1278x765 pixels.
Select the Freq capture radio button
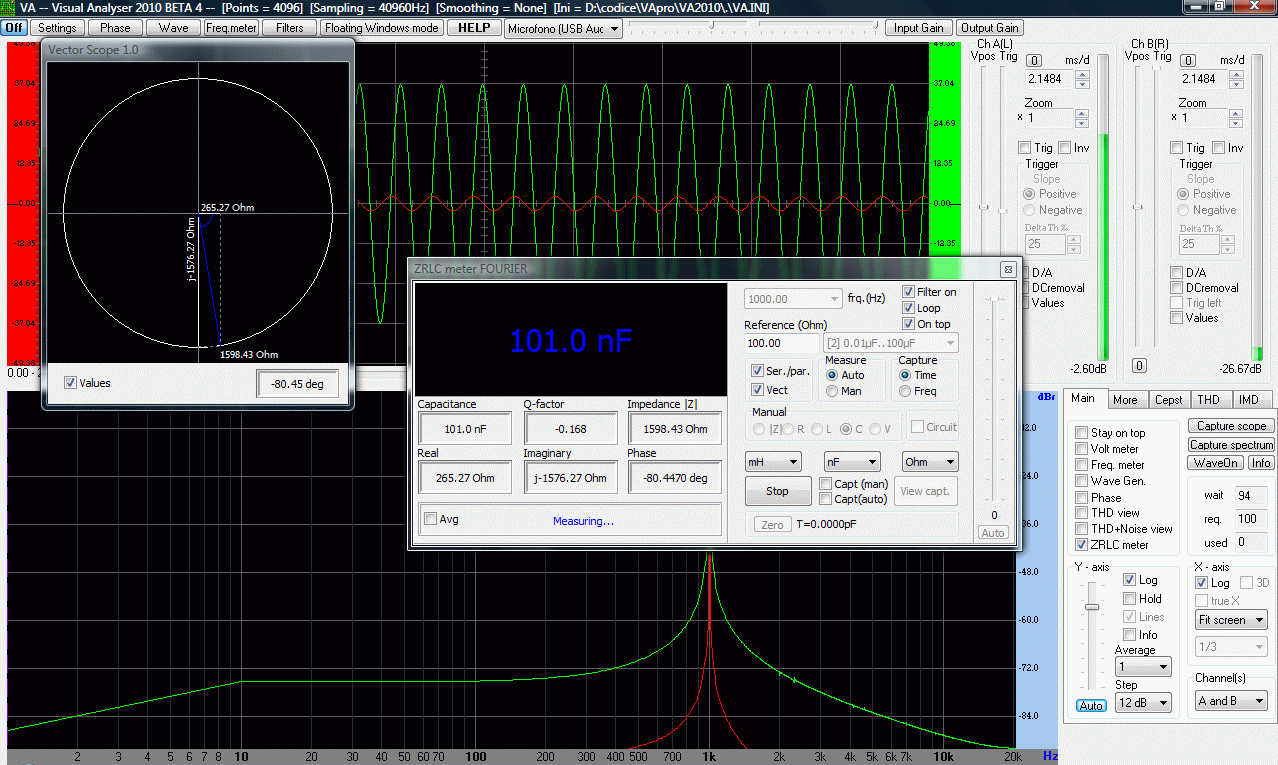905,391
